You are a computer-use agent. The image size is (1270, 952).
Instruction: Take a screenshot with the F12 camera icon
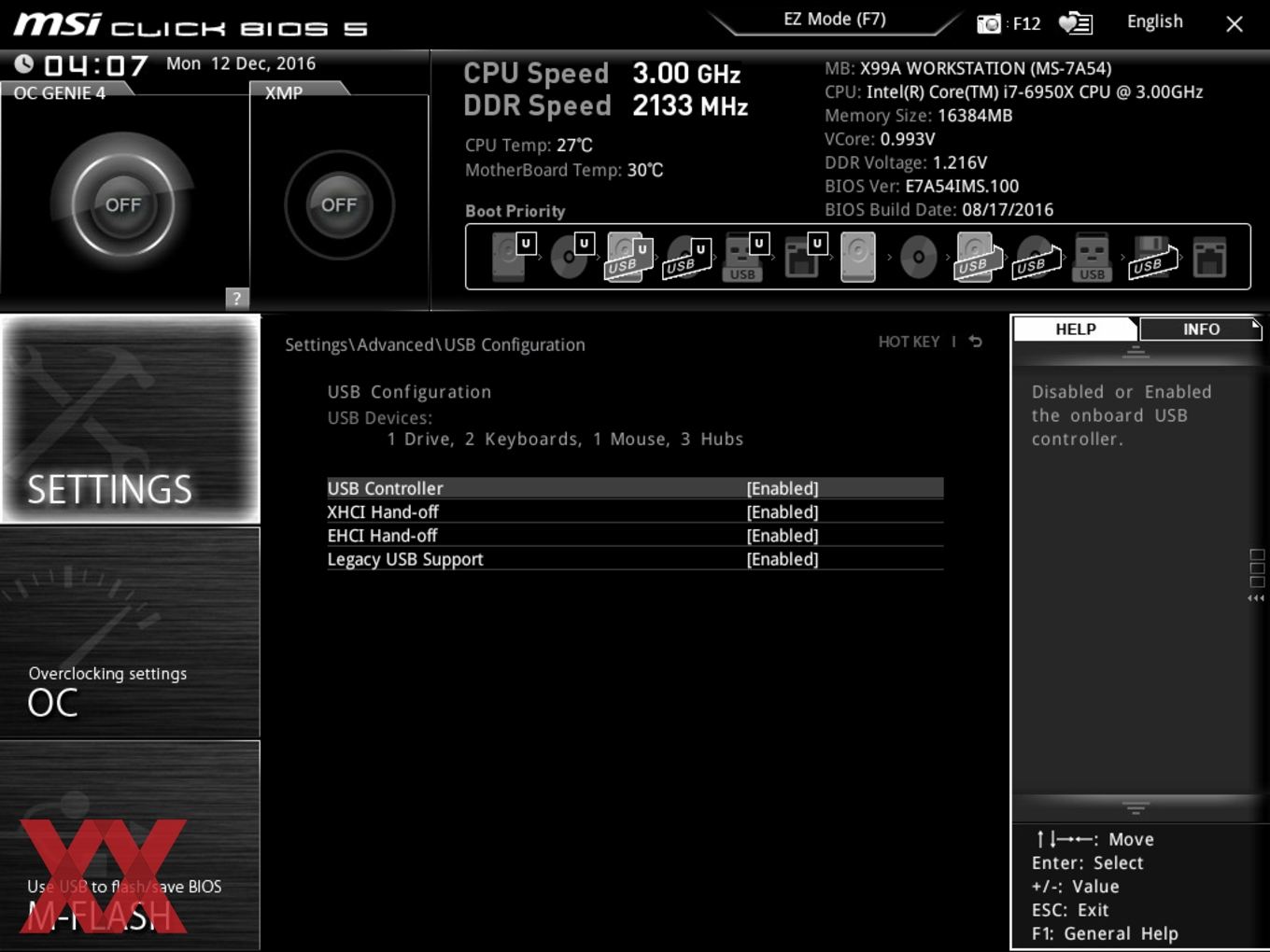click(x=989, y=23)
